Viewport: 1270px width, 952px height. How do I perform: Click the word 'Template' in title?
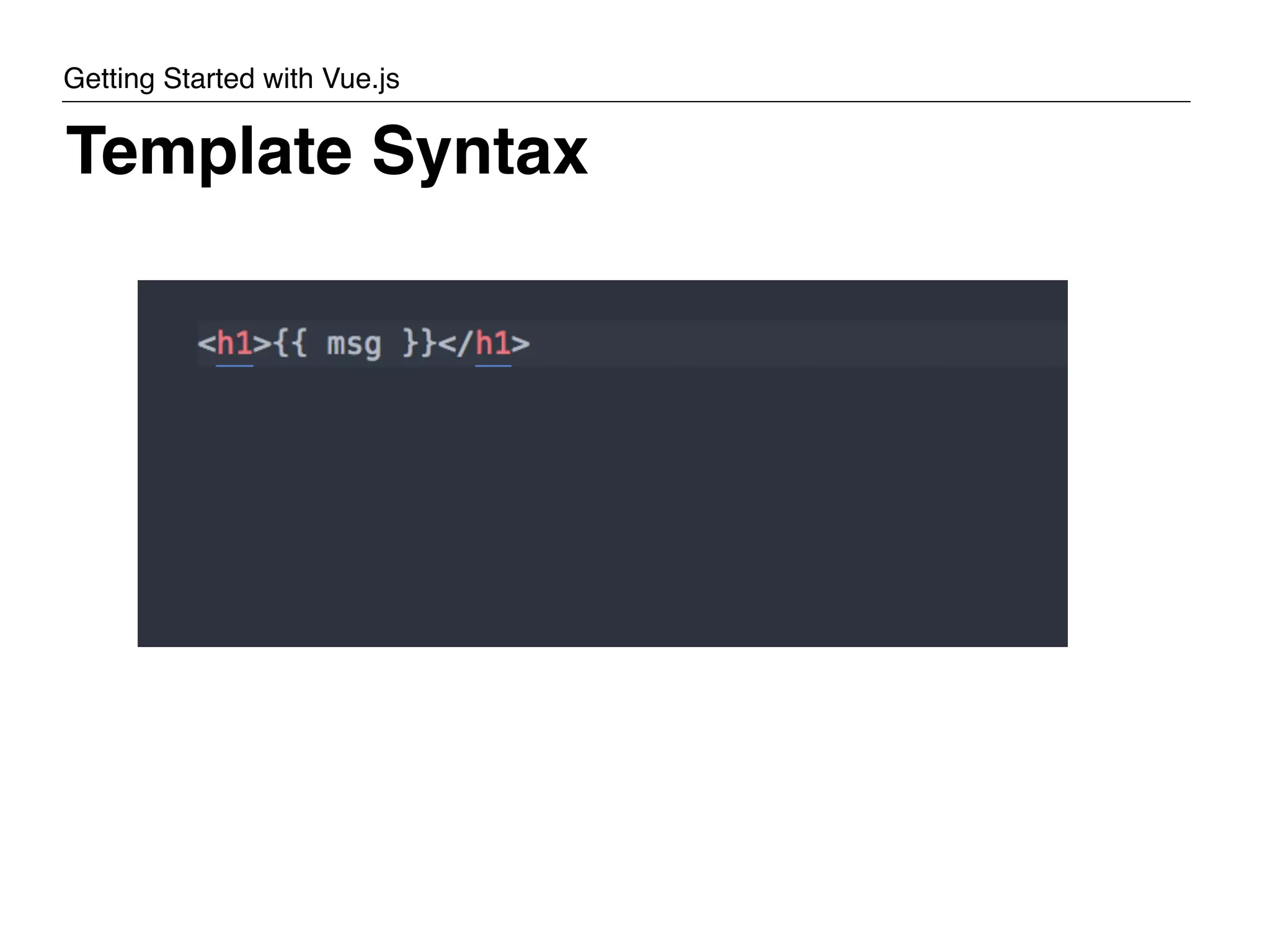pyautogui.click(x=208, y=151)
